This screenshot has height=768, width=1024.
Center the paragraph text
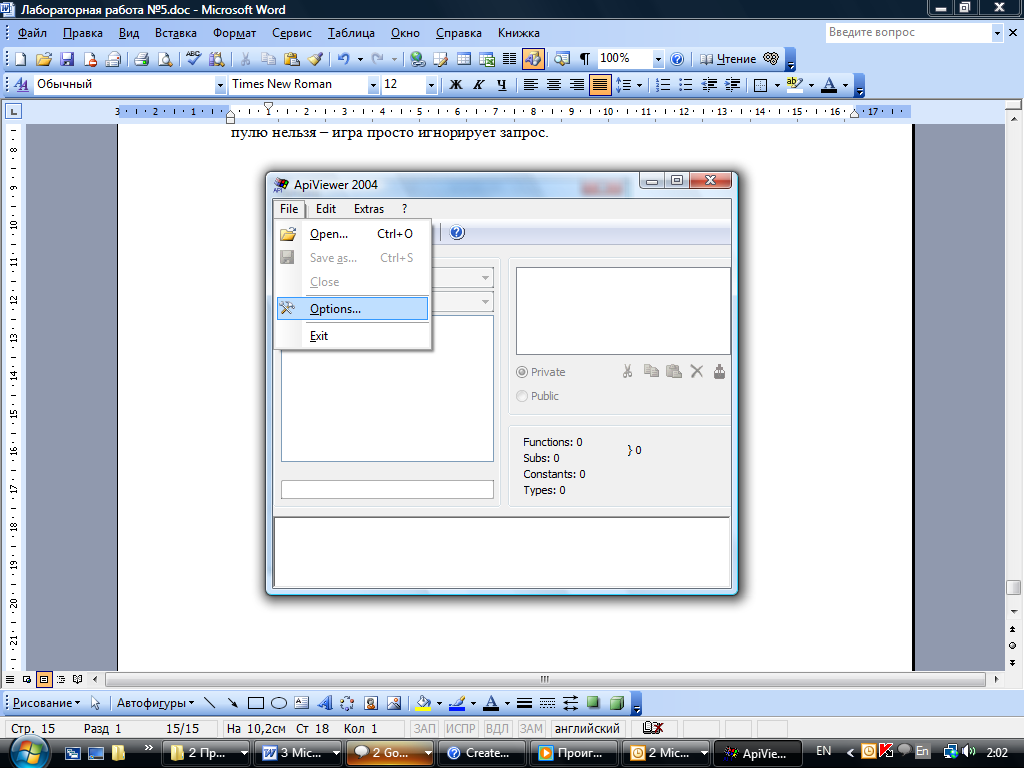click(x=554, y=85)
